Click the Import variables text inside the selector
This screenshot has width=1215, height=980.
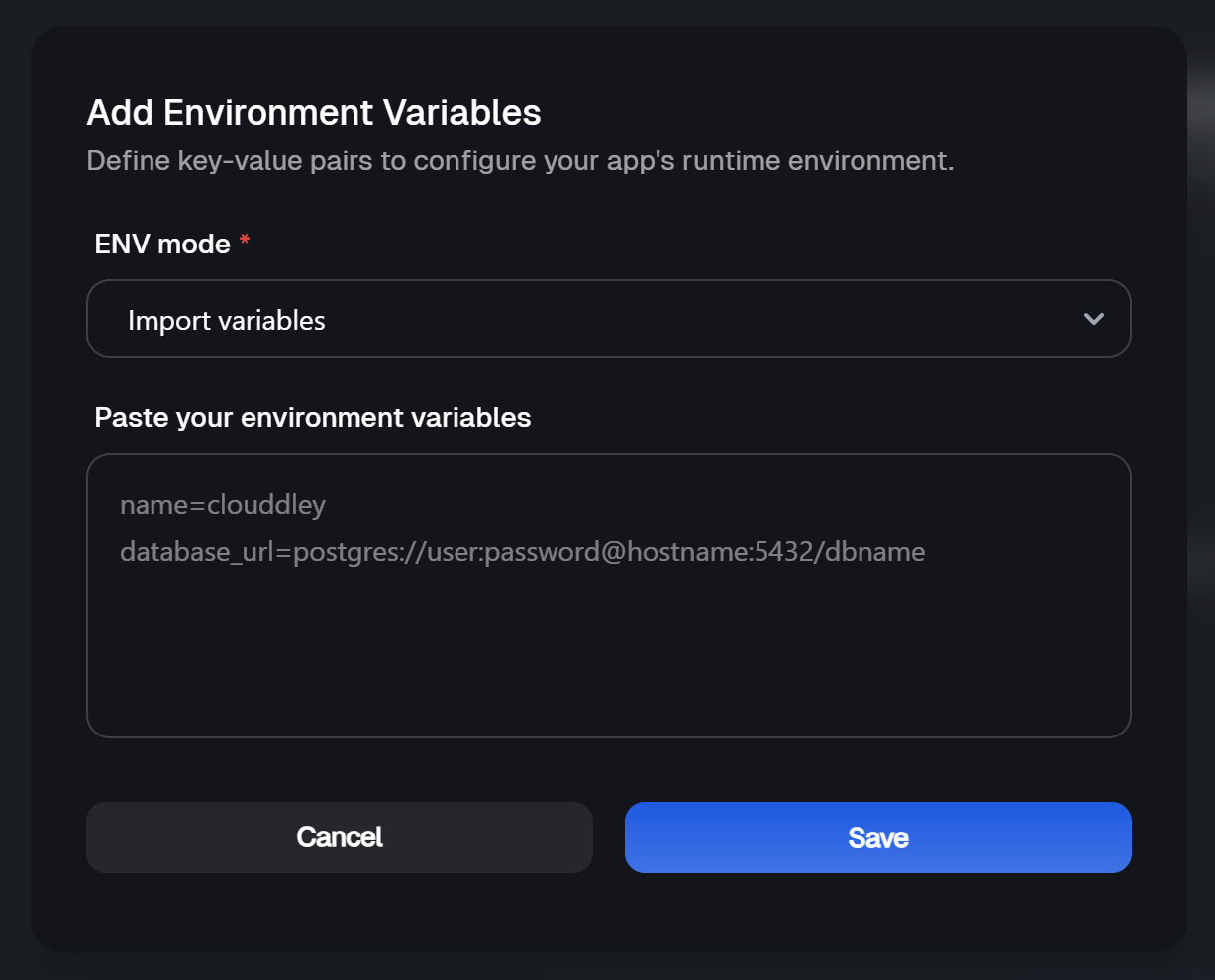coord(226,319)
